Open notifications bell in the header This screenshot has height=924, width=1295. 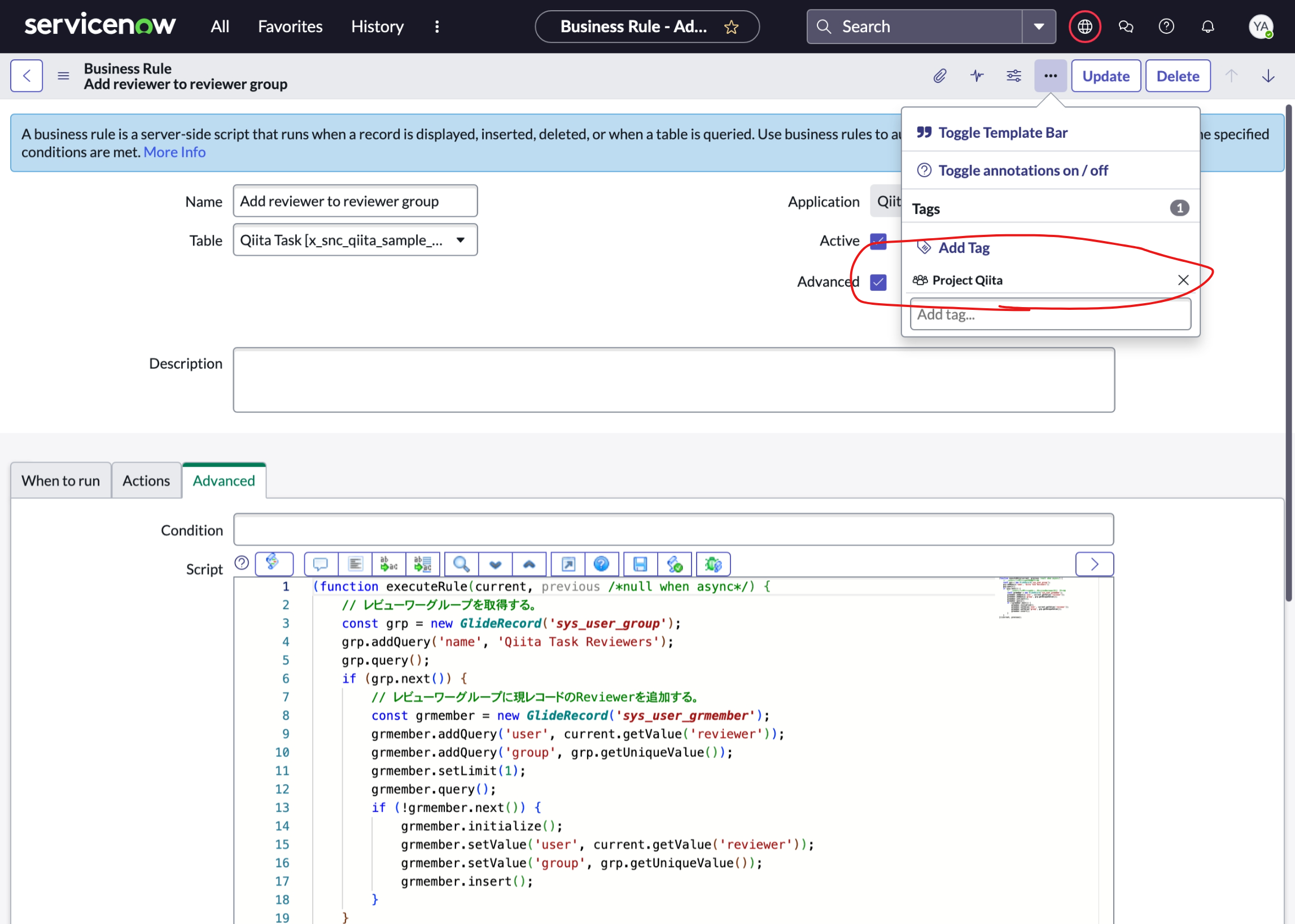point(1208,26)
